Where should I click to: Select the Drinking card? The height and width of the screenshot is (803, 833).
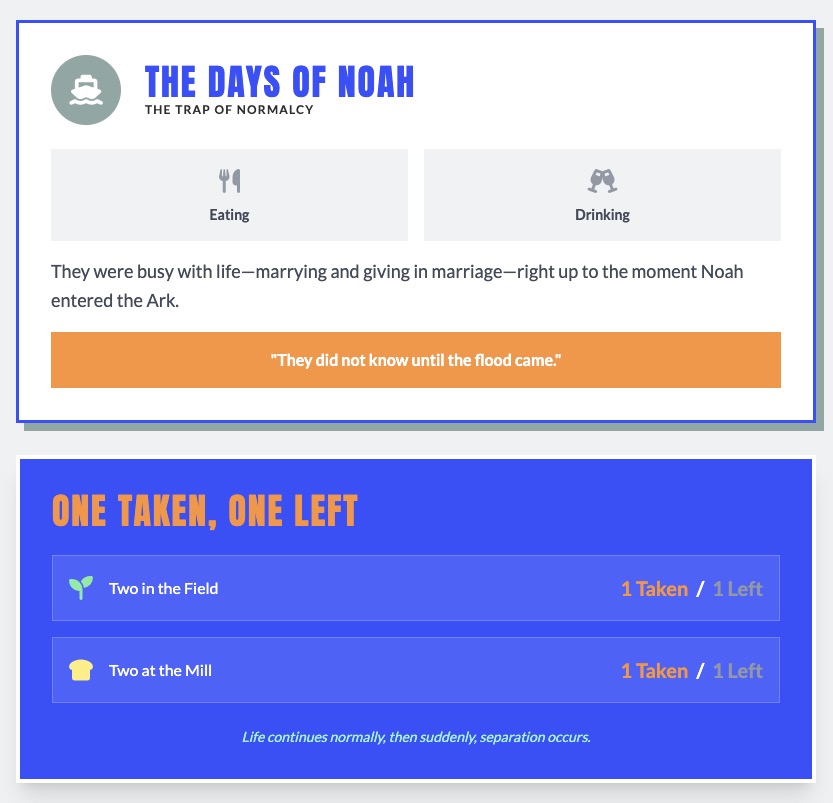tap(602, 196)
